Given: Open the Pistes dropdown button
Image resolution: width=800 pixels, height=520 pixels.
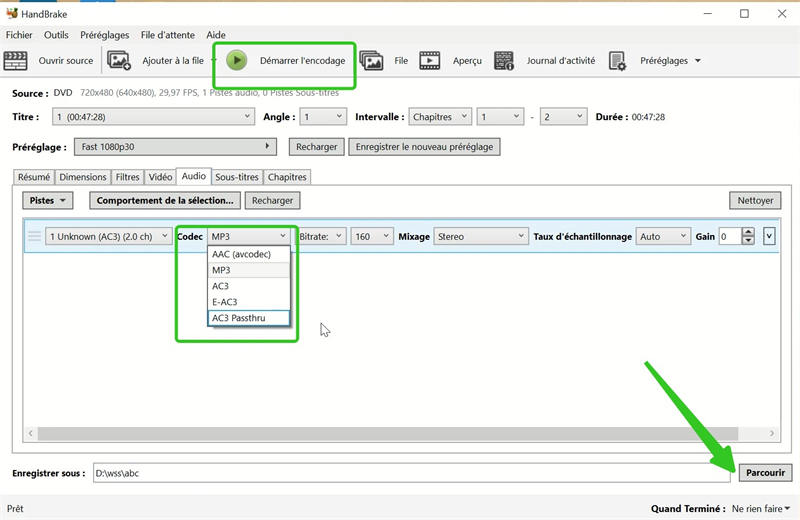Looking at the screenshot, I should point(47,201).
